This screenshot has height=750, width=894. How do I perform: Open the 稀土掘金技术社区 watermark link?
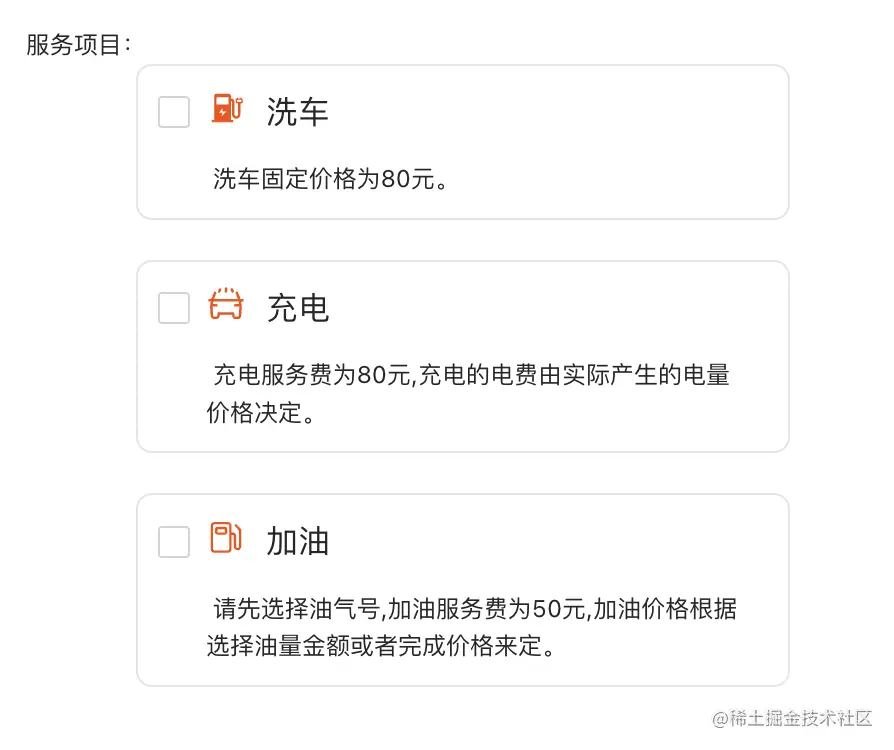click(x=792, y=719)
